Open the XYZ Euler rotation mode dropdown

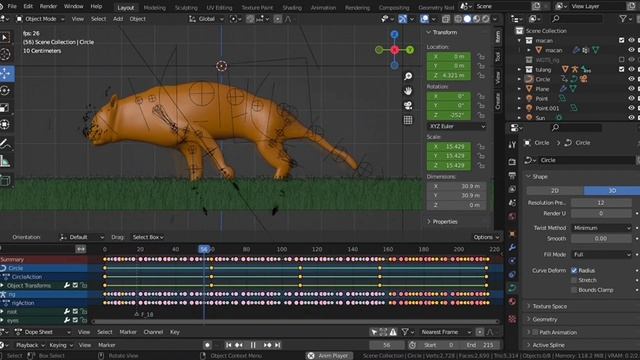pos(457,127)
